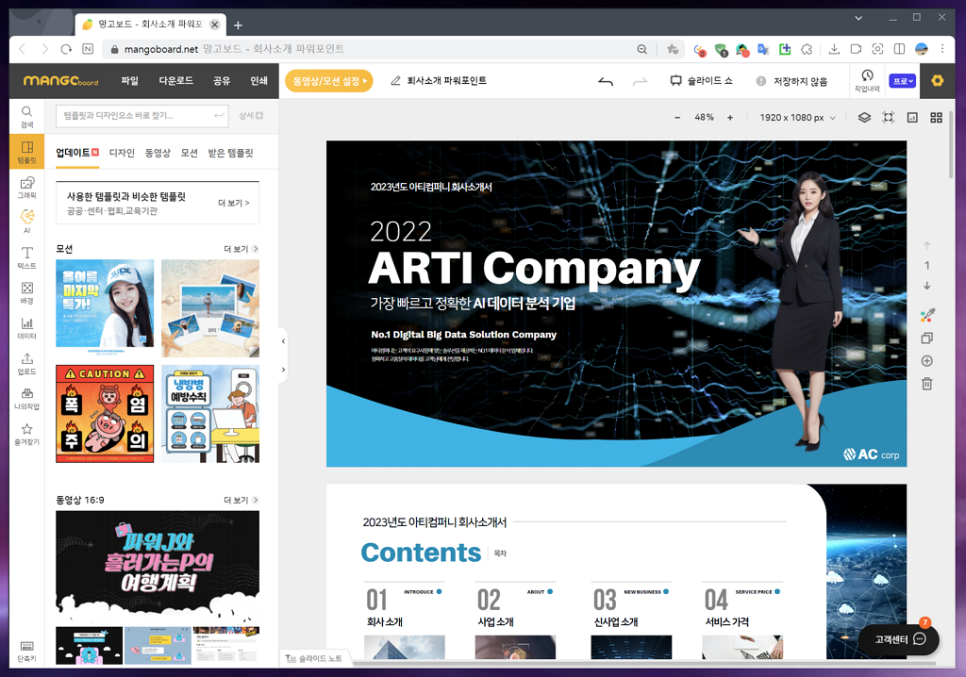
Task: Click the 동영상/모션 설정 button
Action: point(329,81)
